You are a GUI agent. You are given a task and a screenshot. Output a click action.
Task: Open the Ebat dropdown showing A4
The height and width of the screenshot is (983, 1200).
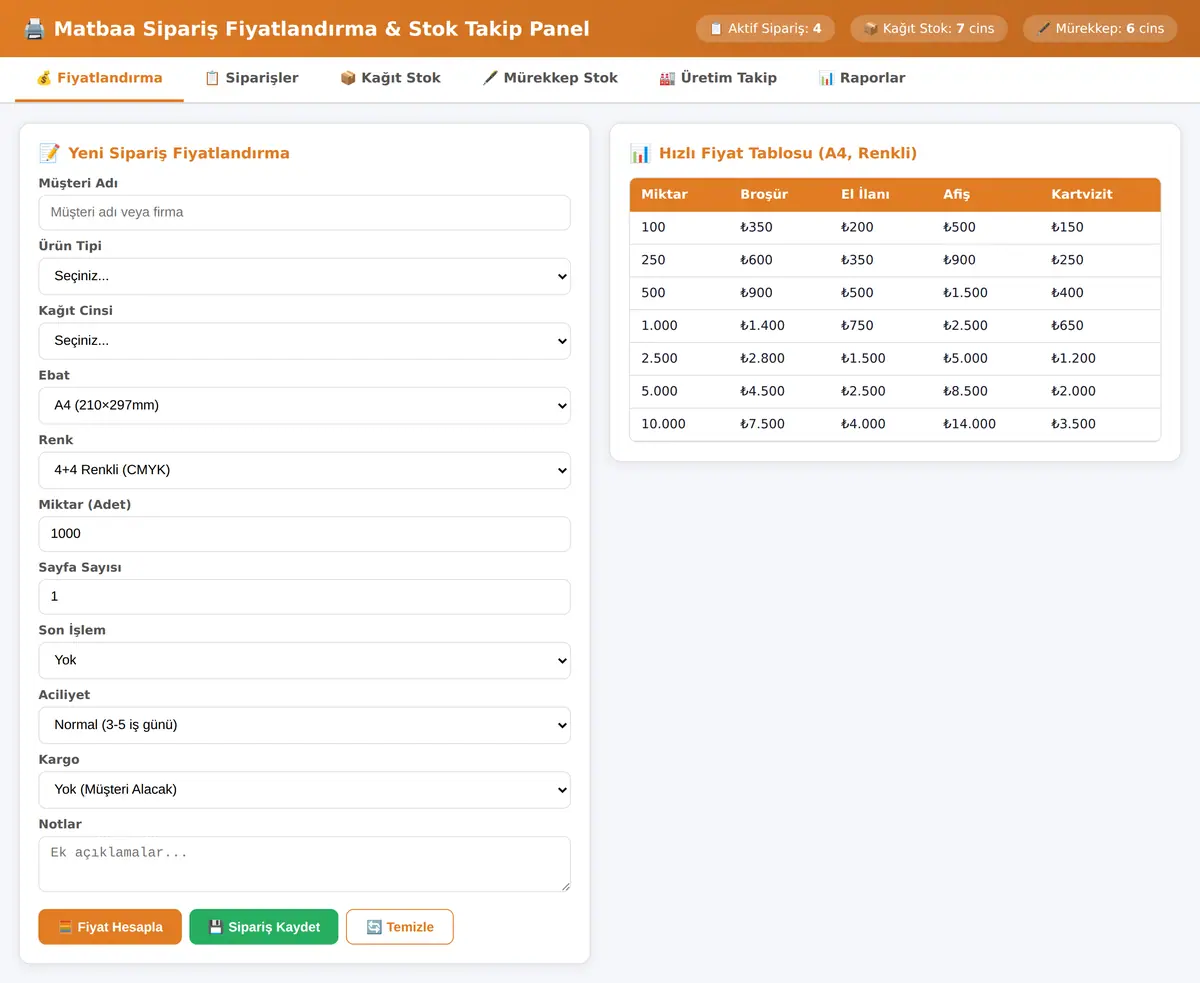(x=305, y=405)
